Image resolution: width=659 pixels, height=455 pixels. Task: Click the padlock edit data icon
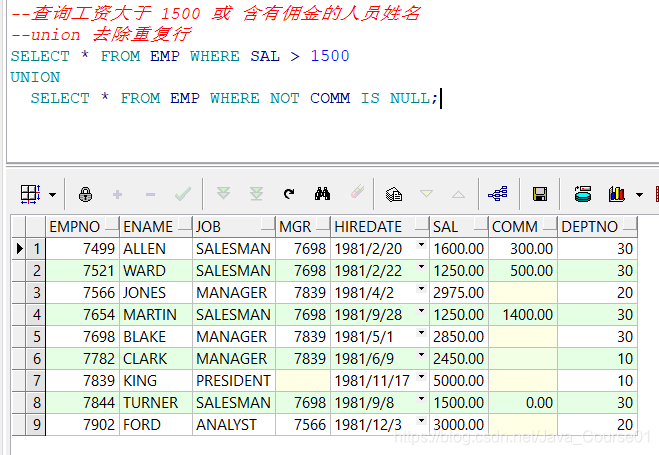[x=85, y=195]
